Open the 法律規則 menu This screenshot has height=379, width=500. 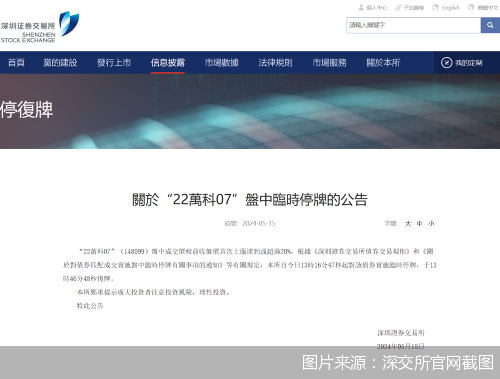click(275, 62)
